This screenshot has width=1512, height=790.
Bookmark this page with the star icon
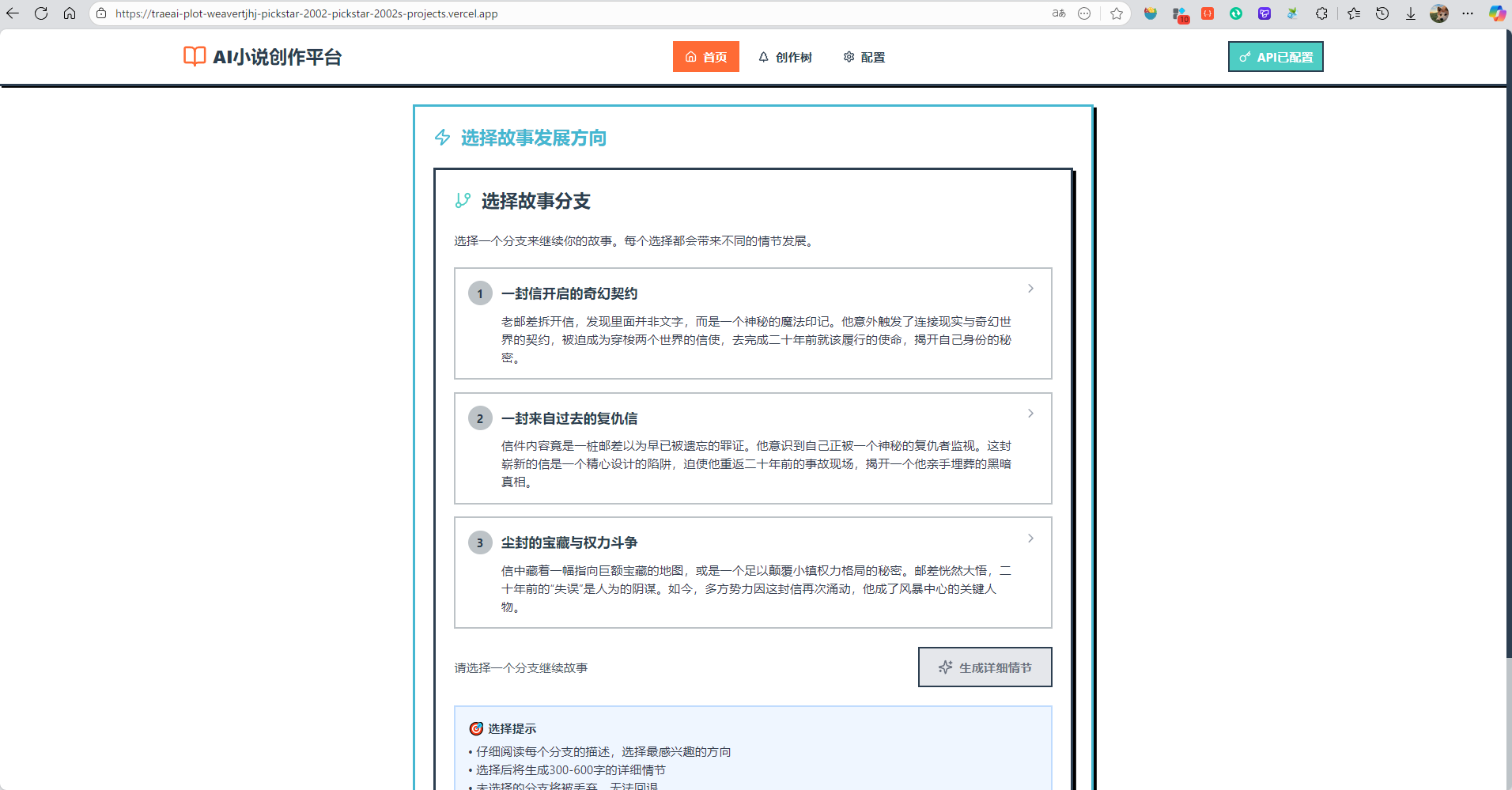[1116, 13]
